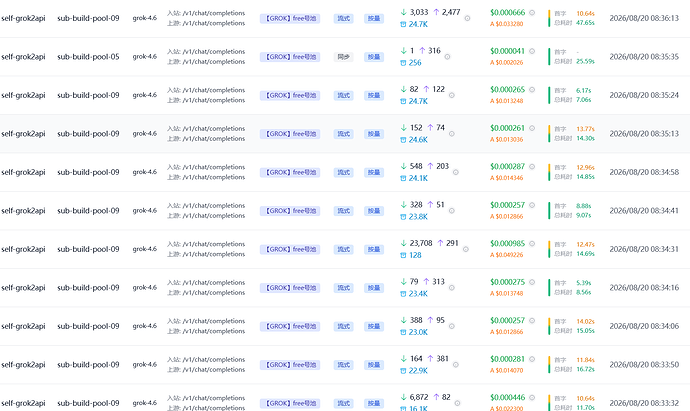This screenshot has width=690, height=411.
Task: Click the total time value 25.59s
Action: 585,61
